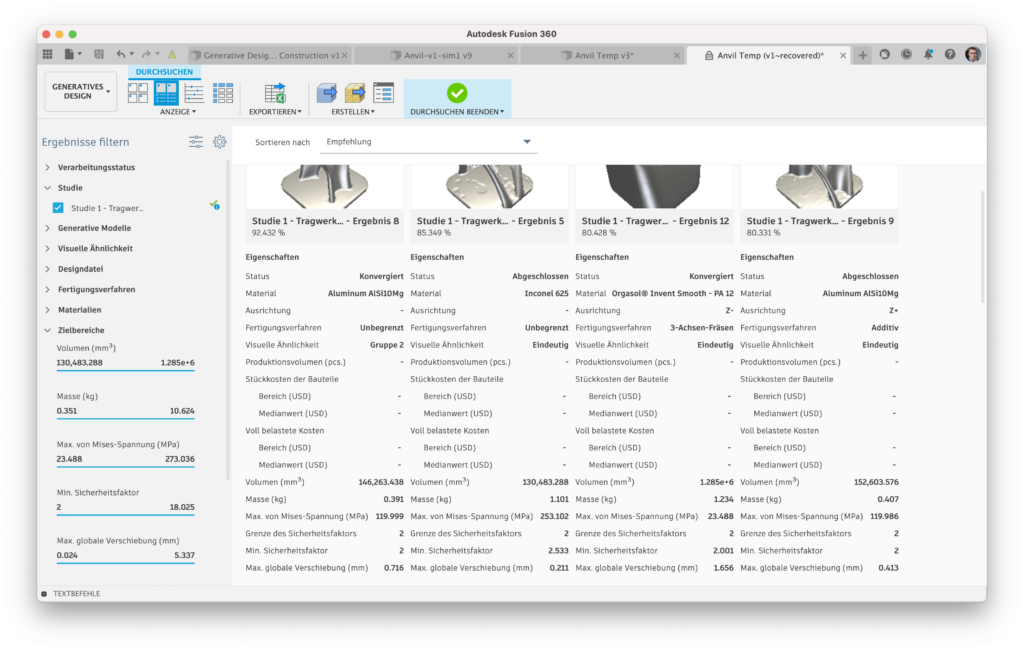Screen dimensions: 1024x651
Task: Adjust the Masse (kg) range slider
Action: point(125,419)
